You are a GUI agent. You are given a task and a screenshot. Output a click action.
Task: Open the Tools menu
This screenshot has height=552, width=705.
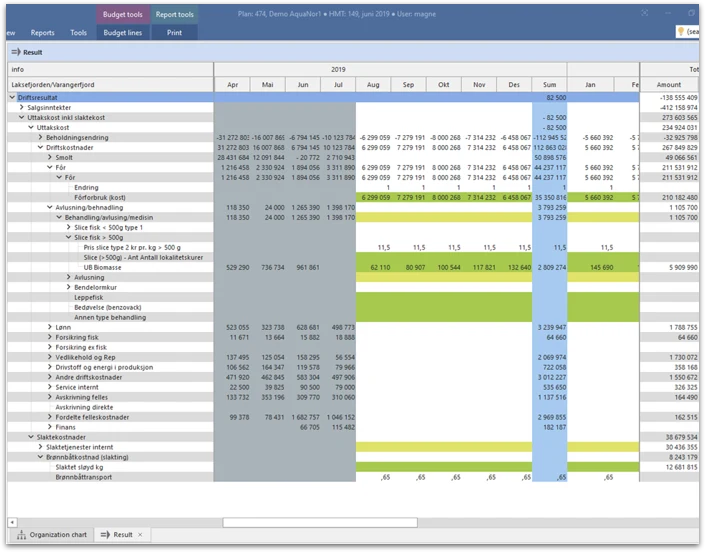coord(78,33)
